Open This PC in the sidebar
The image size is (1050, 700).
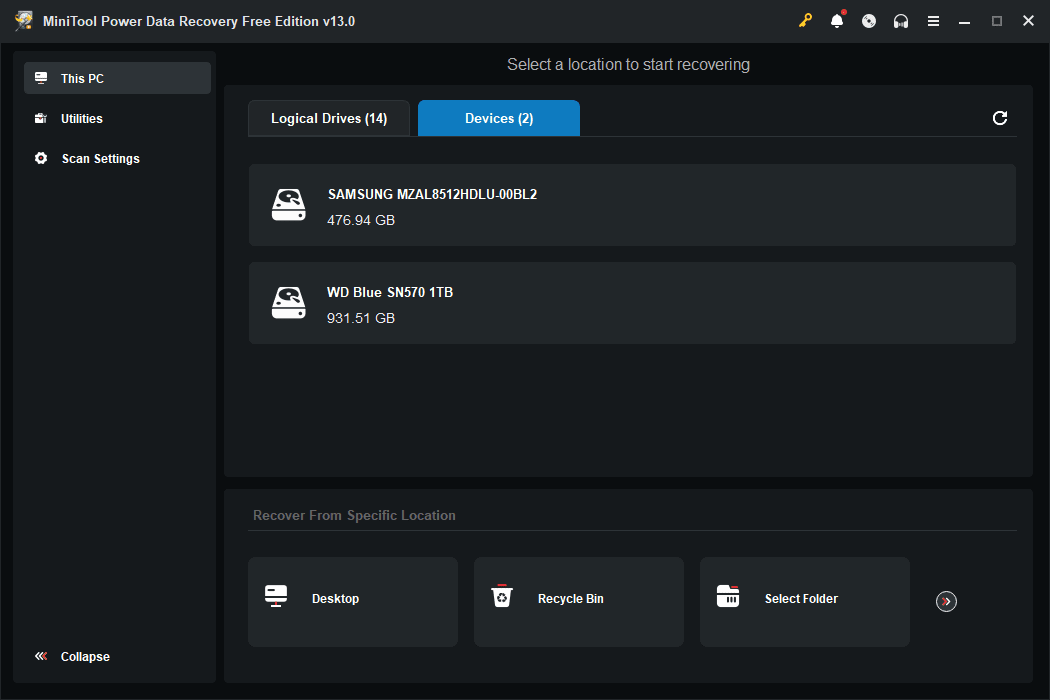(x=117, y=78)
